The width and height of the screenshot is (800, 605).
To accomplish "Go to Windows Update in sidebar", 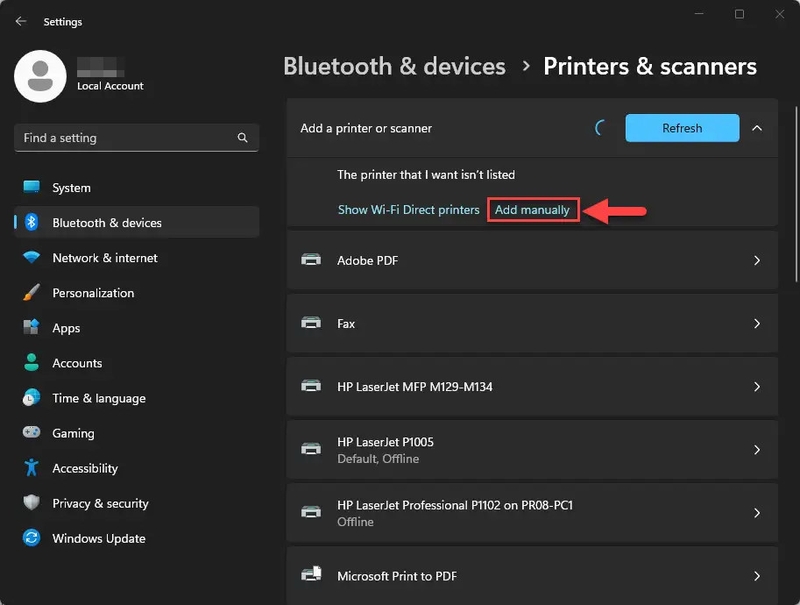I will point(98,538).
